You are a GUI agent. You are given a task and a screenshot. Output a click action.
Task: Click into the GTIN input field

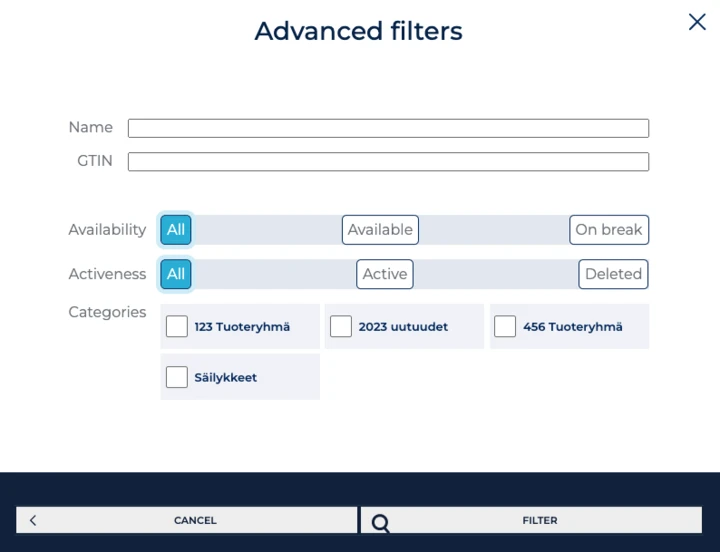click(x=388, y=162)
